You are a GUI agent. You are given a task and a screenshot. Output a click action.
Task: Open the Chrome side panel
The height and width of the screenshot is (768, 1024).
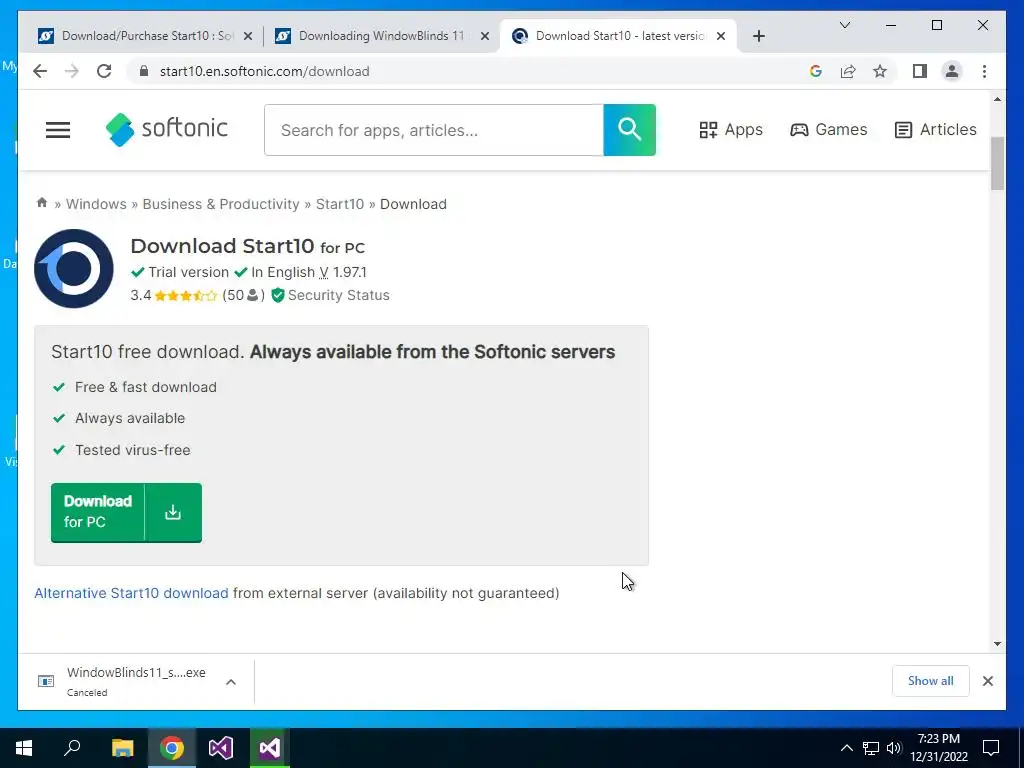[x=920, y=71]
